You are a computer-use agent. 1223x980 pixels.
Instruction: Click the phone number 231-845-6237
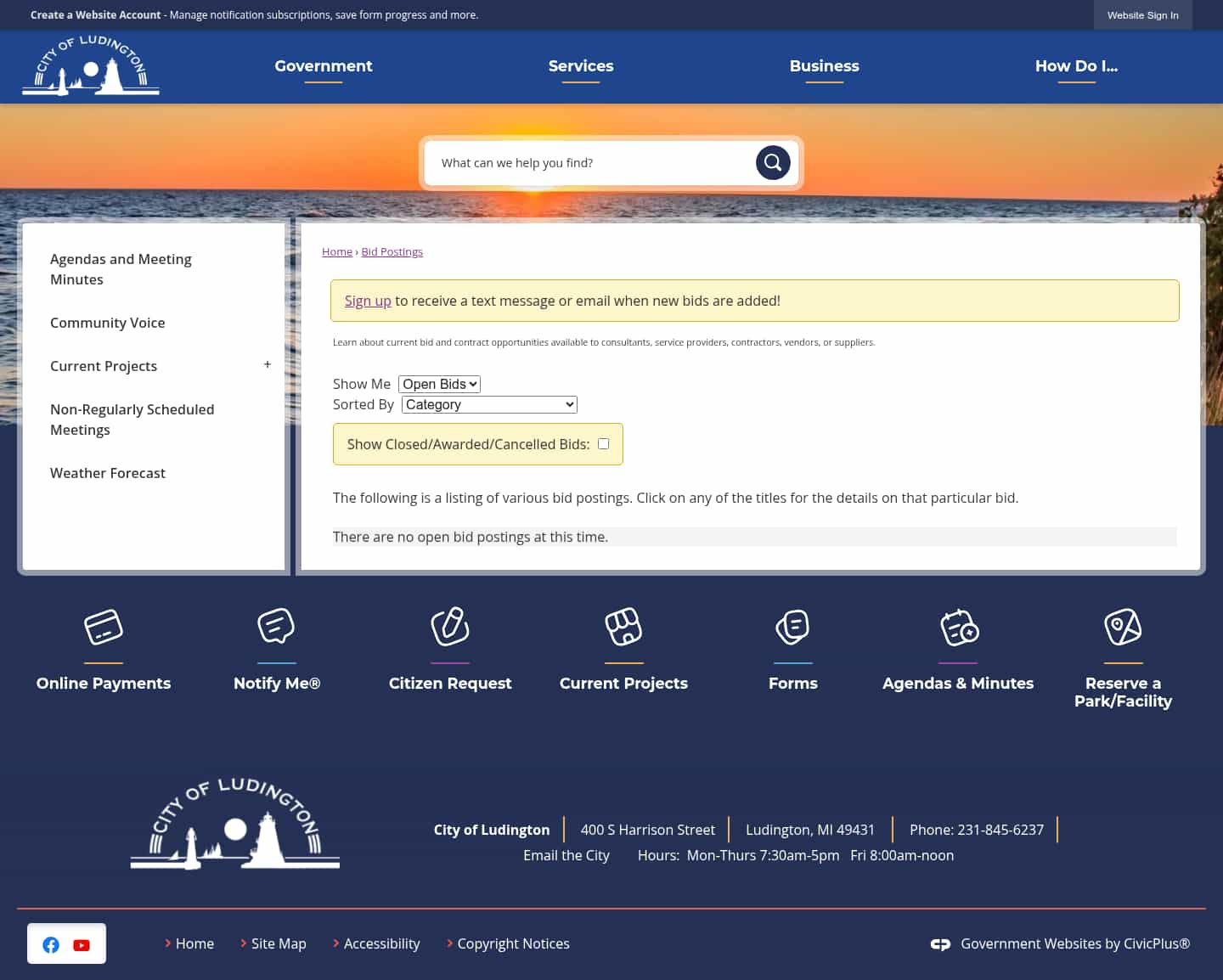point(1000,830)
